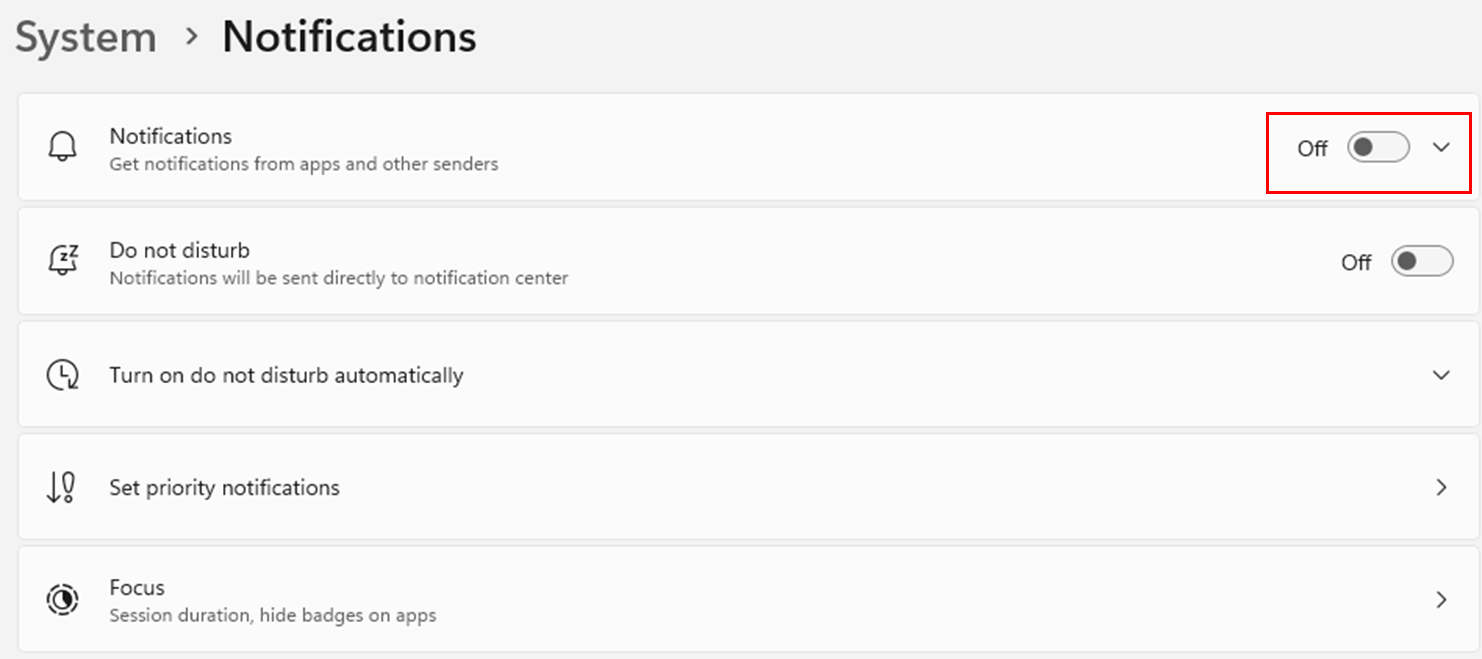Image resolution: width=1482 pixels, height=659 pixels.
Task: Click the priority notifications arrow-exclamation icon
Action: 62,487
